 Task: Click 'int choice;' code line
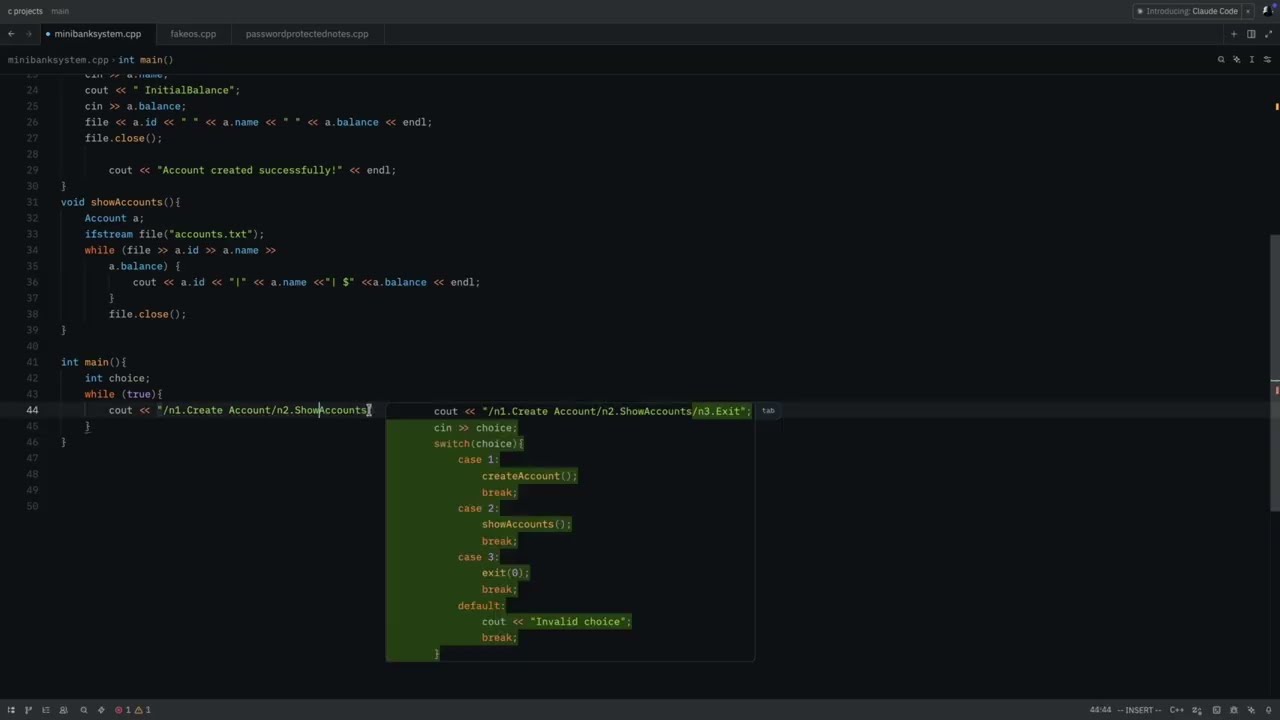(x=117, y=378)
